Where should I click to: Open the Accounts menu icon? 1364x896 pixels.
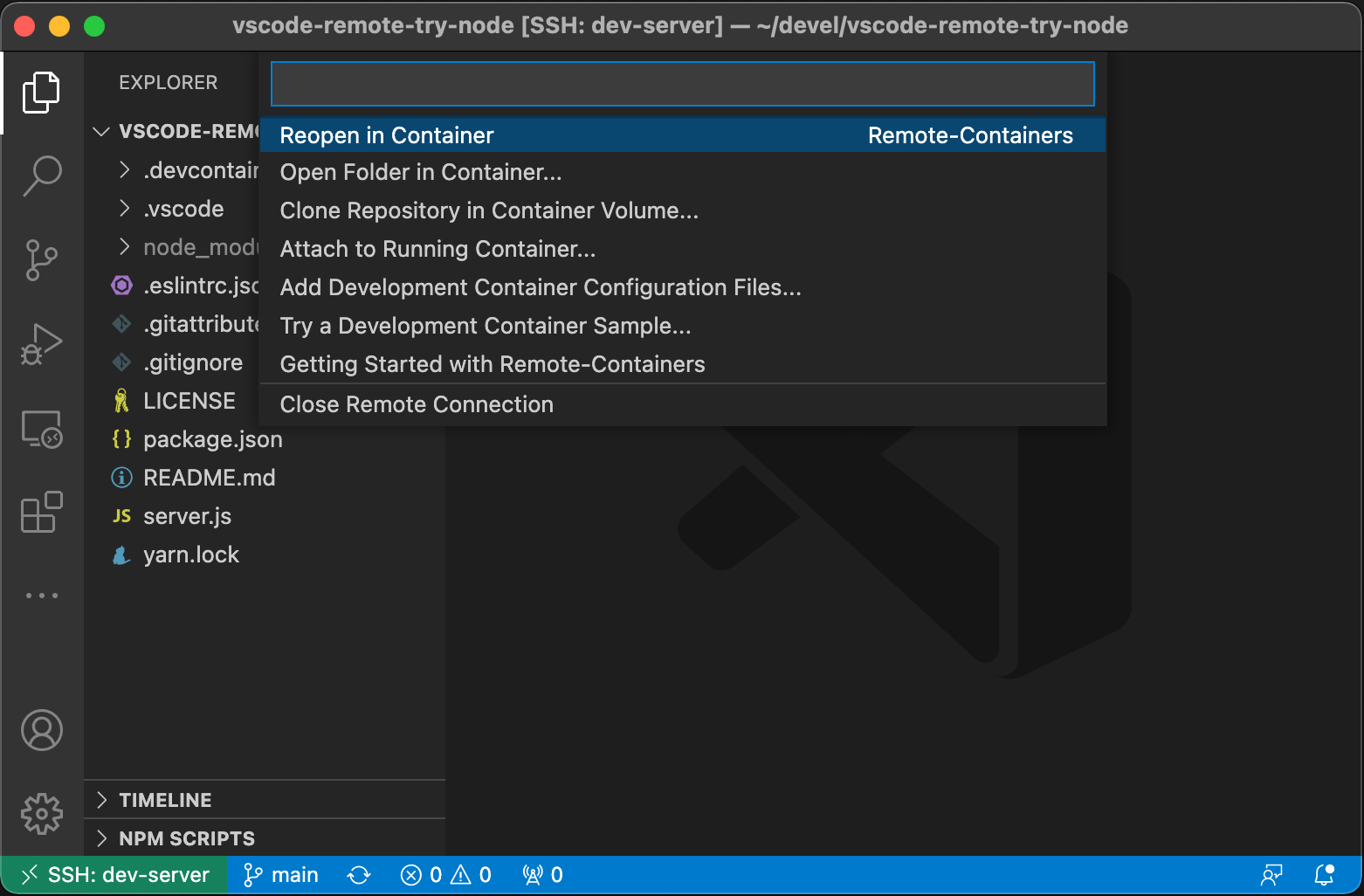coord(42,730)
